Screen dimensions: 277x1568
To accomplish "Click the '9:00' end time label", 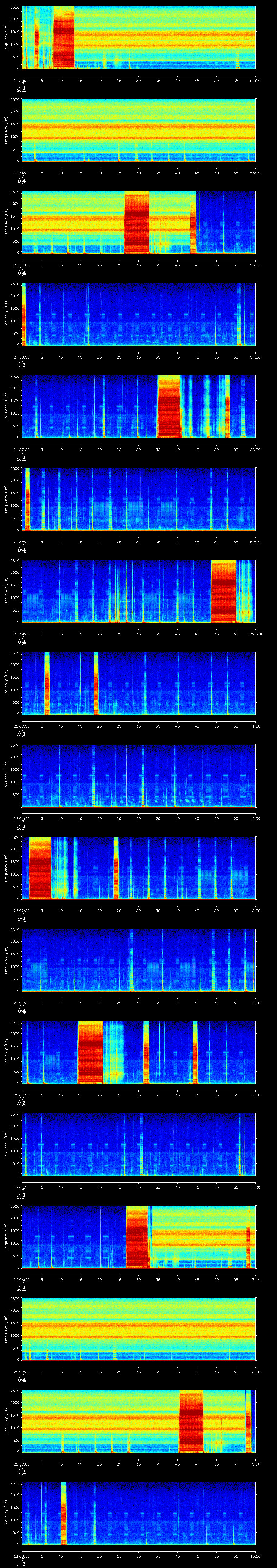I will coord(256,1464).
